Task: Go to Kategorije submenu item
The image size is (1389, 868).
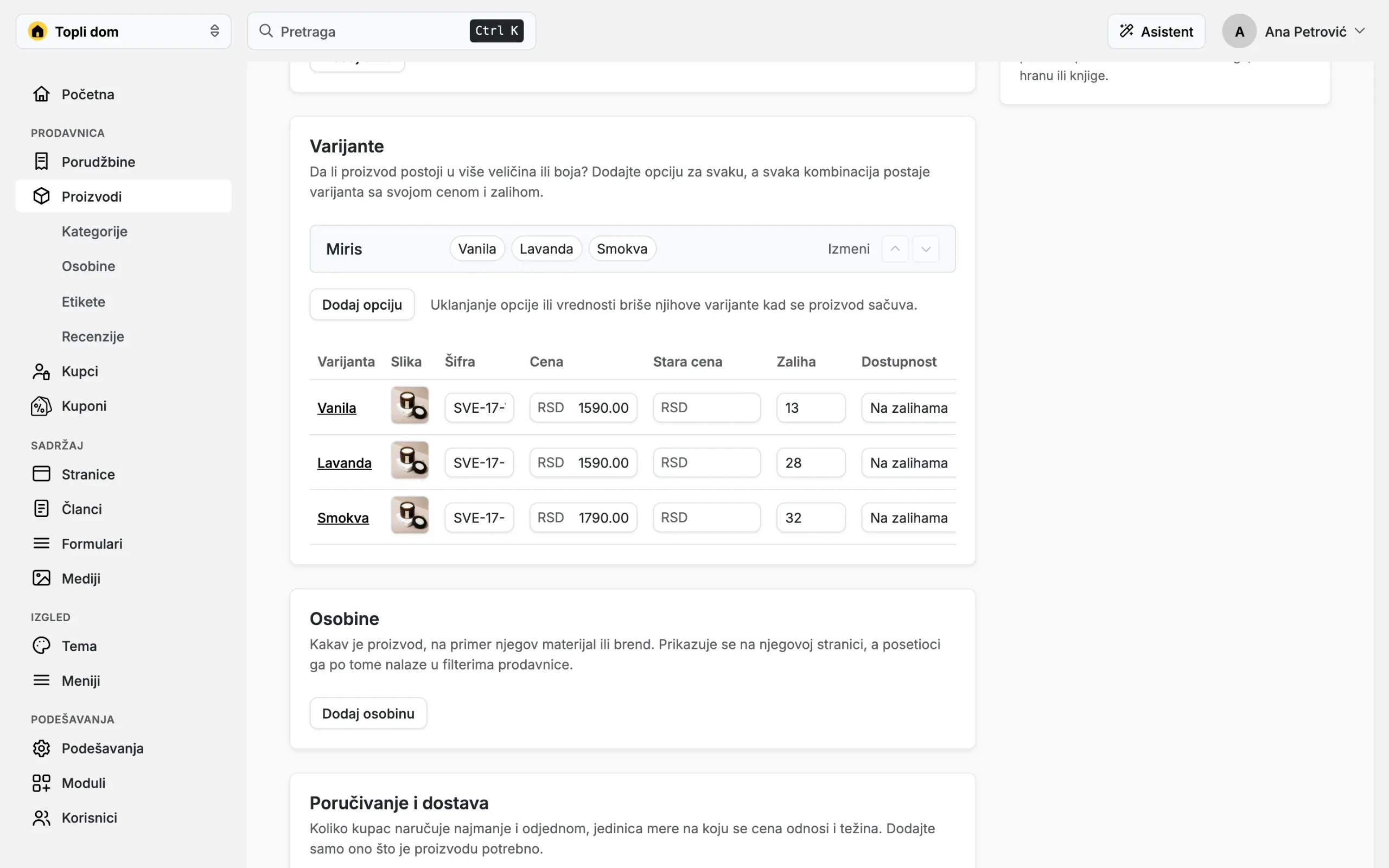Action: click(95, 231)
